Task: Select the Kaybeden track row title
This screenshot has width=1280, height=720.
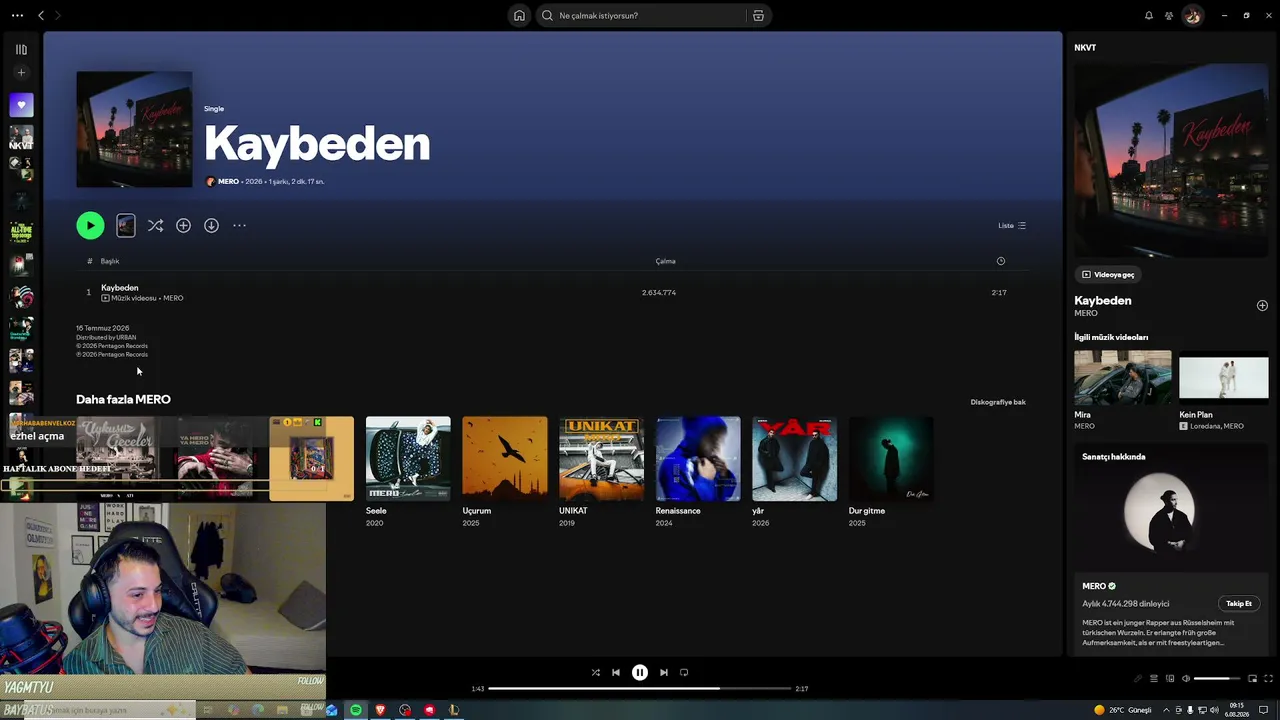Action: 120,288
